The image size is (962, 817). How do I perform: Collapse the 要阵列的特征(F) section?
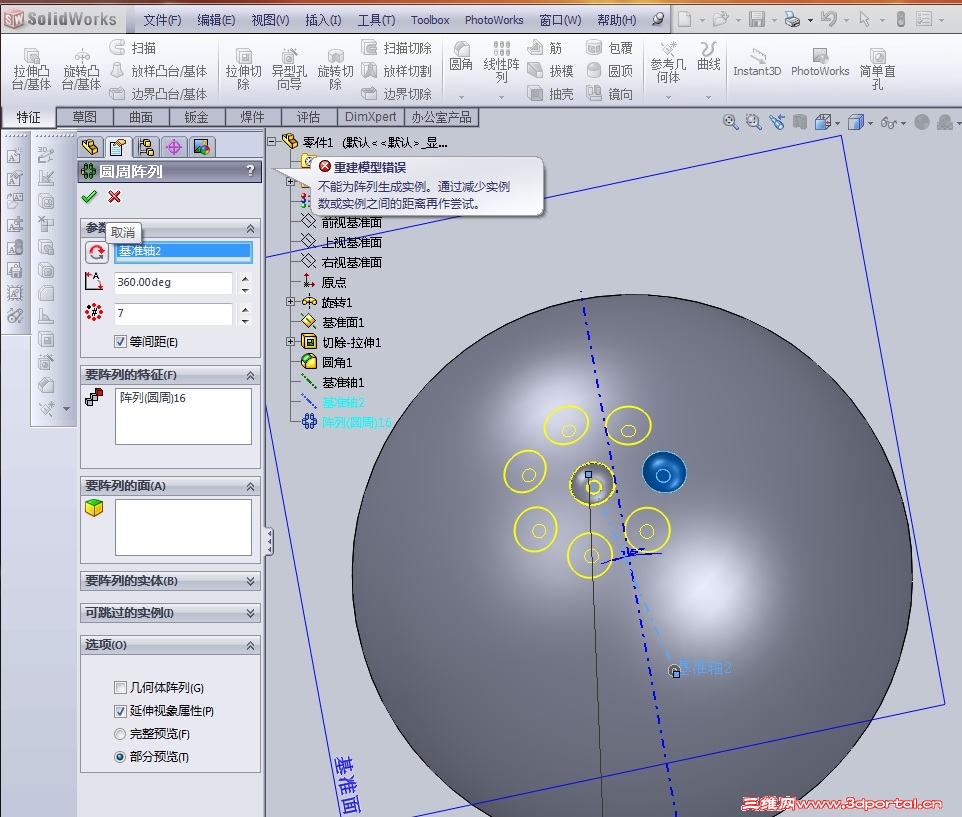250,375
